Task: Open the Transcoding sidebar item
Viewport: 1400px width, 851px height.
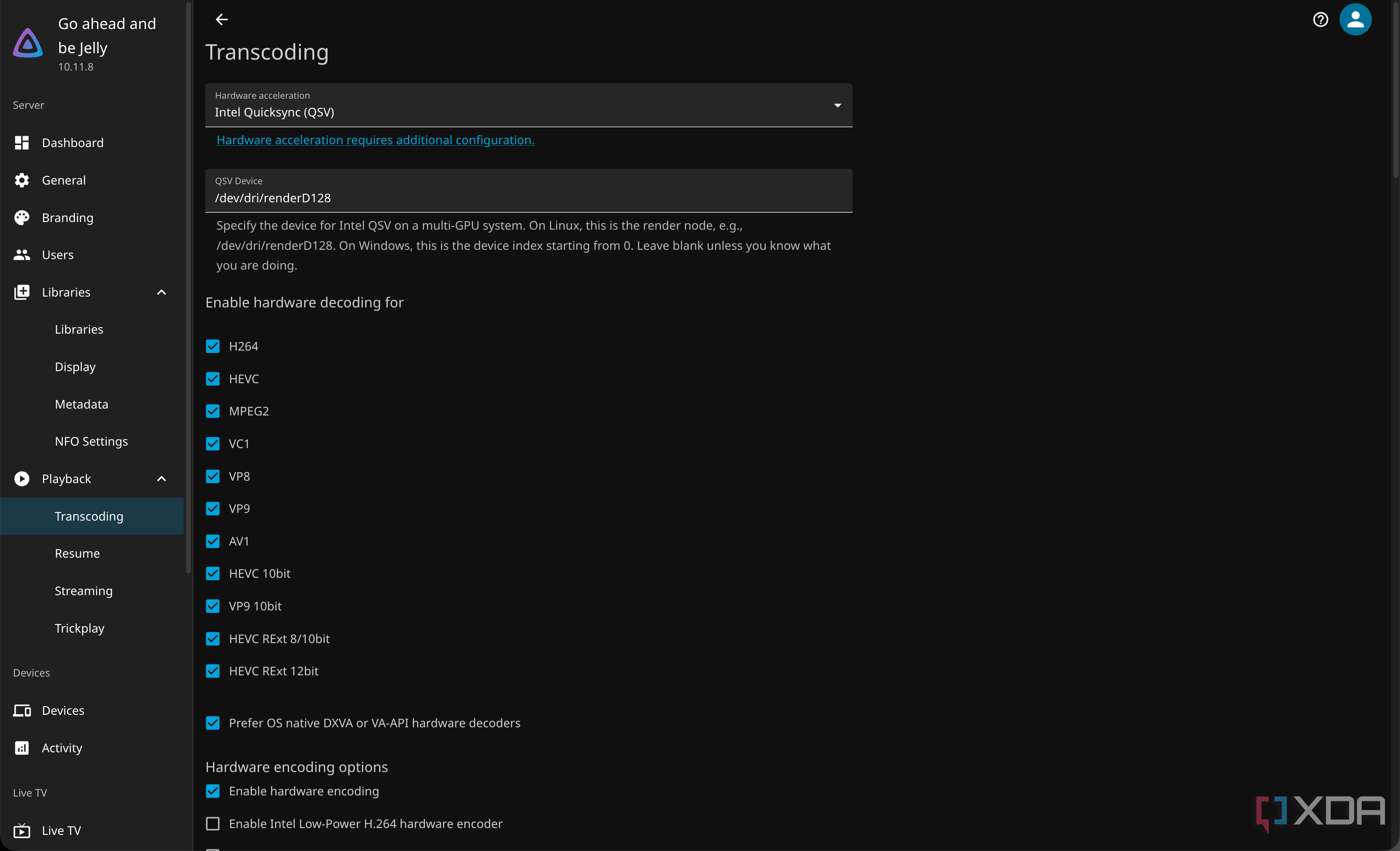Action: [92, 516]
